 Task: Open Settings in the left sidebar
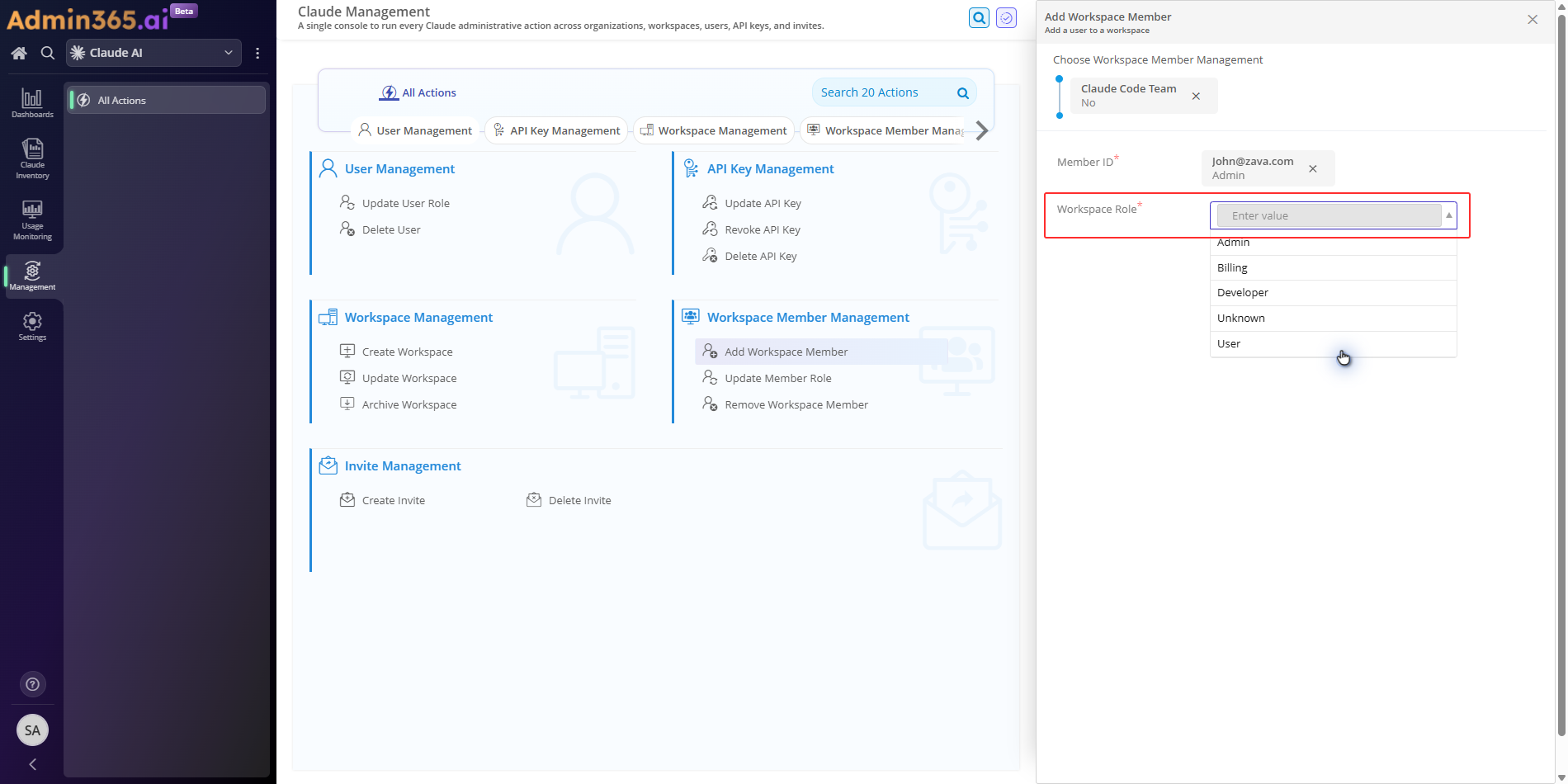(x=32, y=326)
